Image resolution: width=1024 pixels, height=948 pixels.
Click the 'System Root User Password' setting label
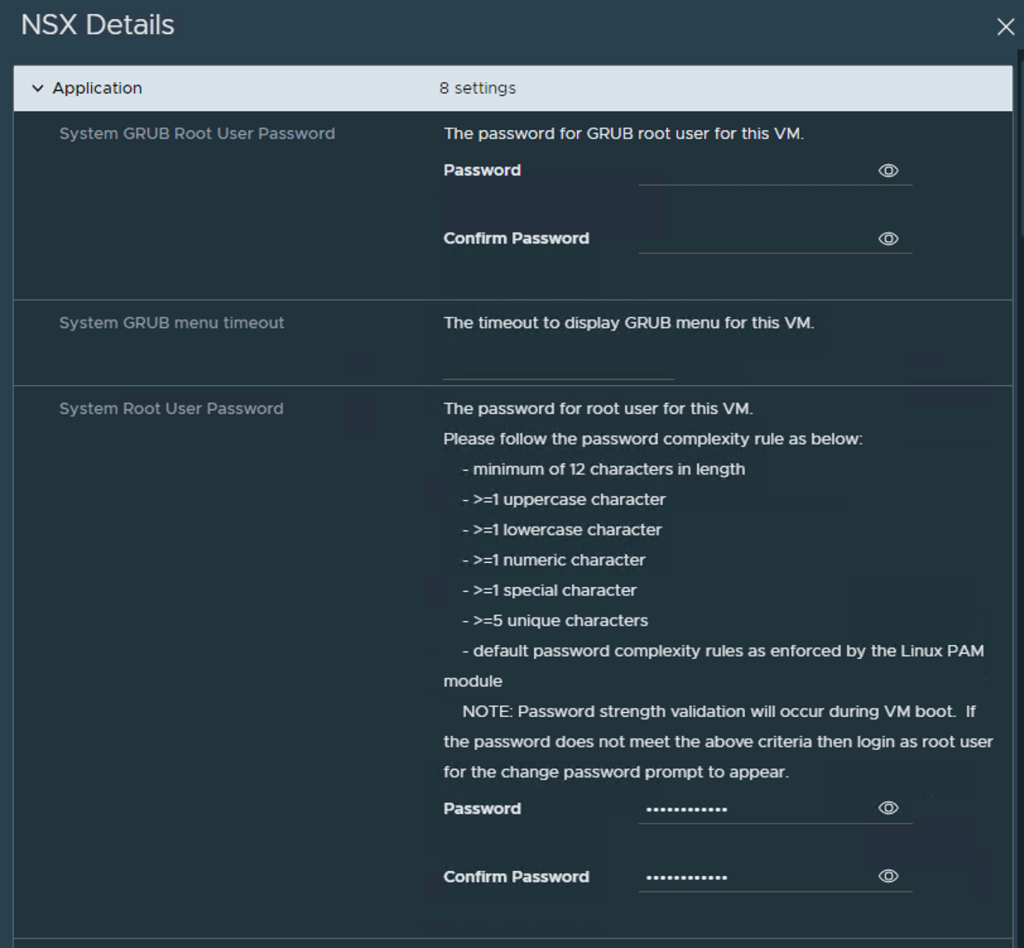pos(171,408)
